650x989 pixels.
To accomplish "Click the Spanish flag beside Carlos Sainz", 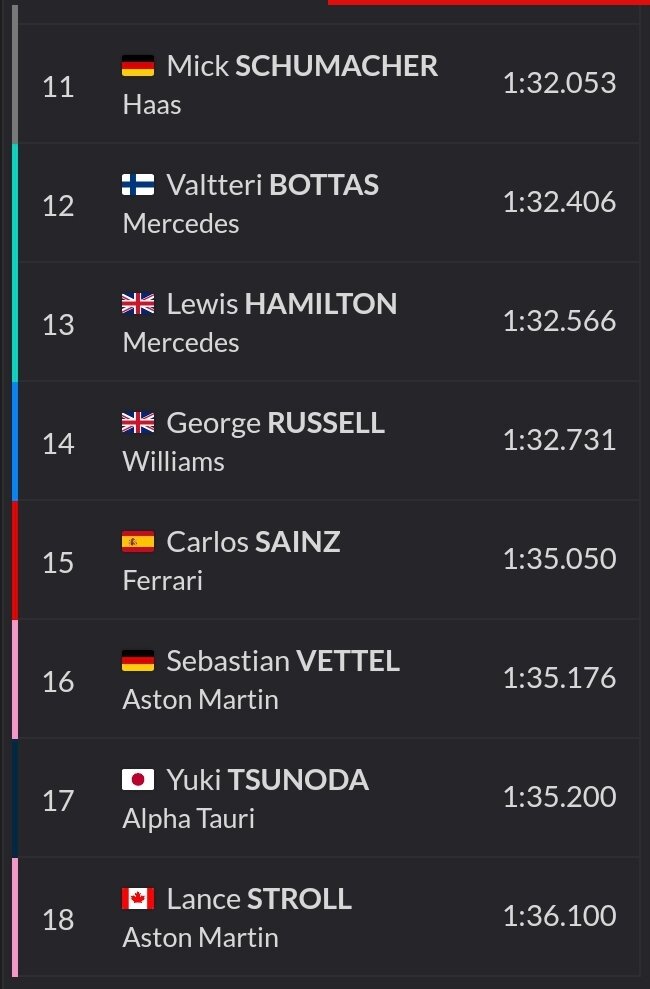I will tap(138, 541).
